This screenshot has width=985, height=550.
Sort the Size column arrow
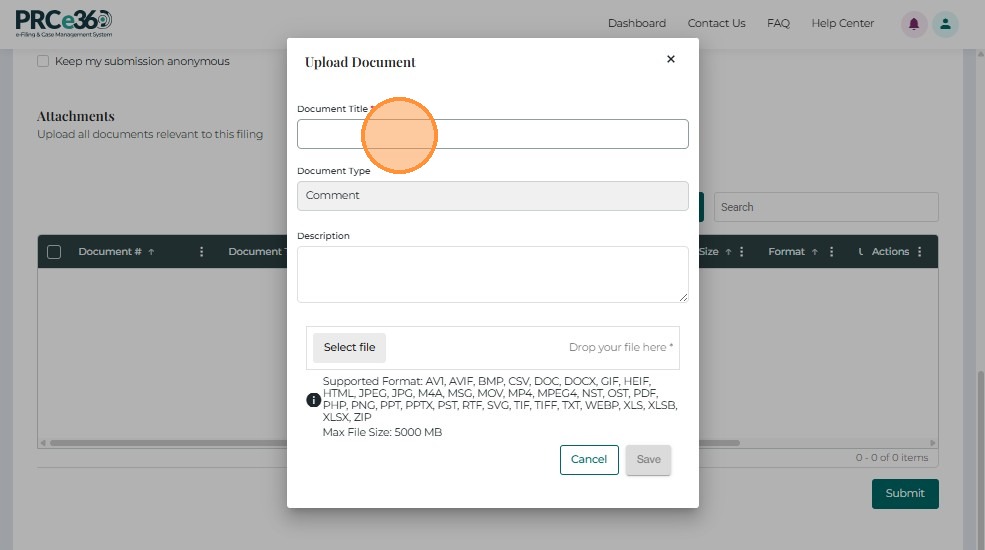728,252
